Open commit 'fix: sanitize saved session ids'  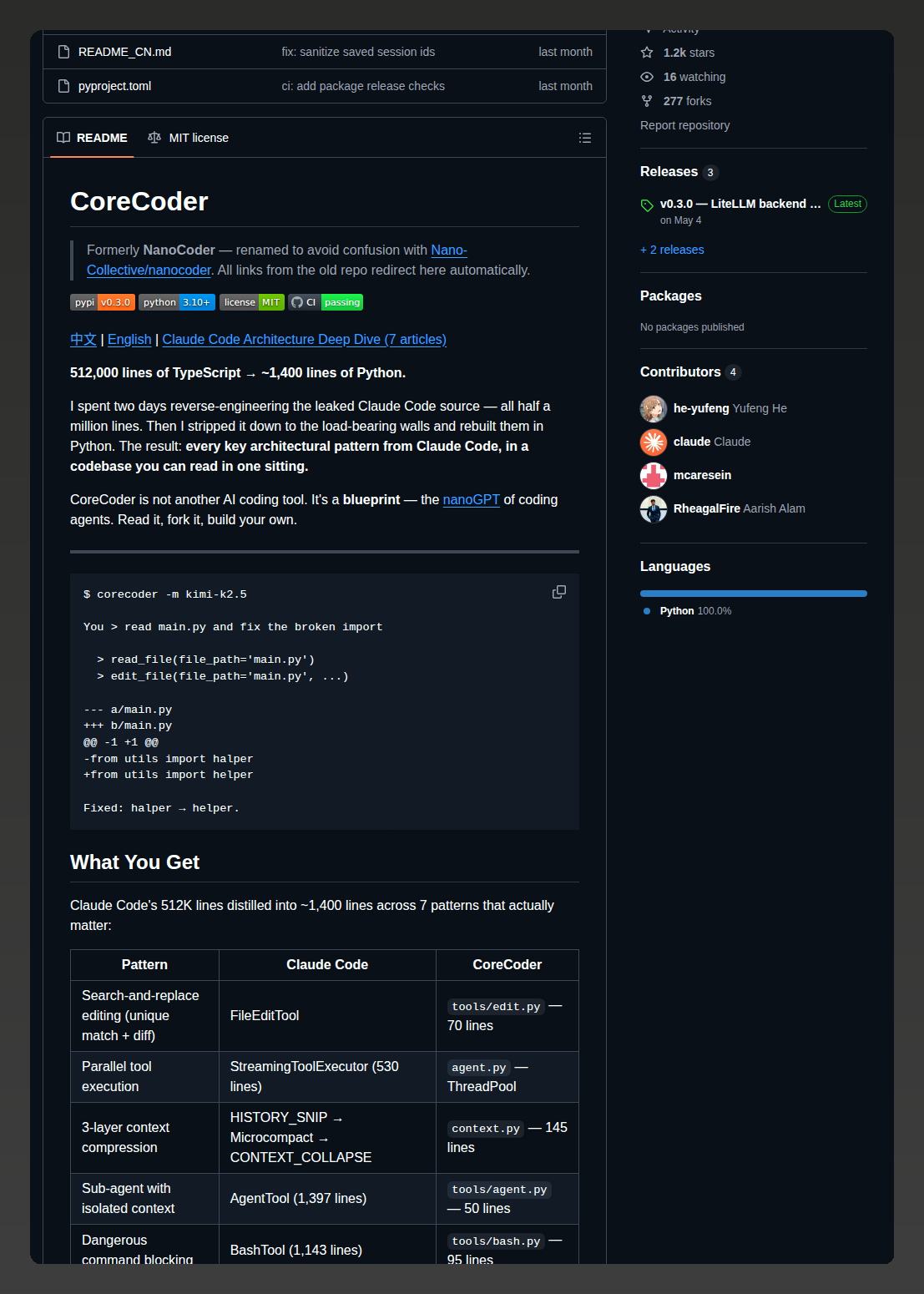pos(358,52)
